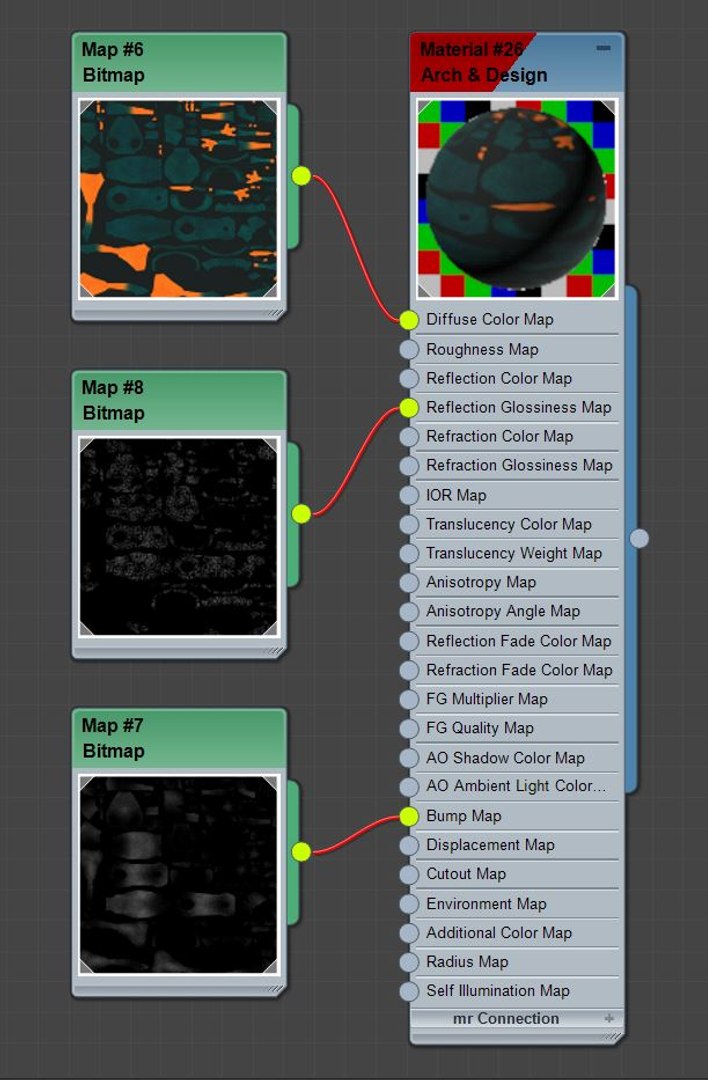708x1080 pixels.
Task: Click the FG Quality Map input socket
Action: pyautogui.click(x=408, y=728)
